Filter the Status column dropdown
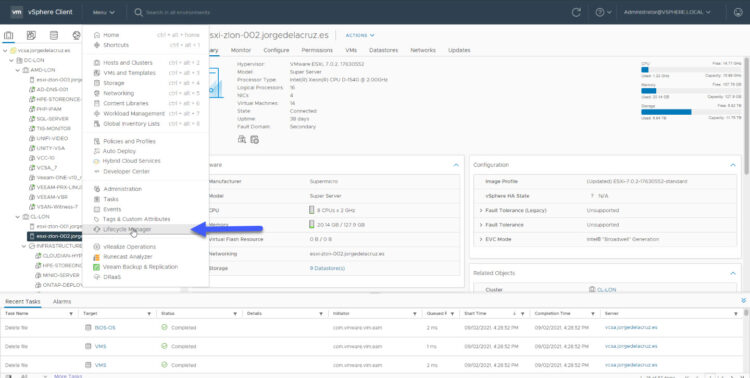The height and width of the screenshot is (378, 750). (x=235, y=314)
